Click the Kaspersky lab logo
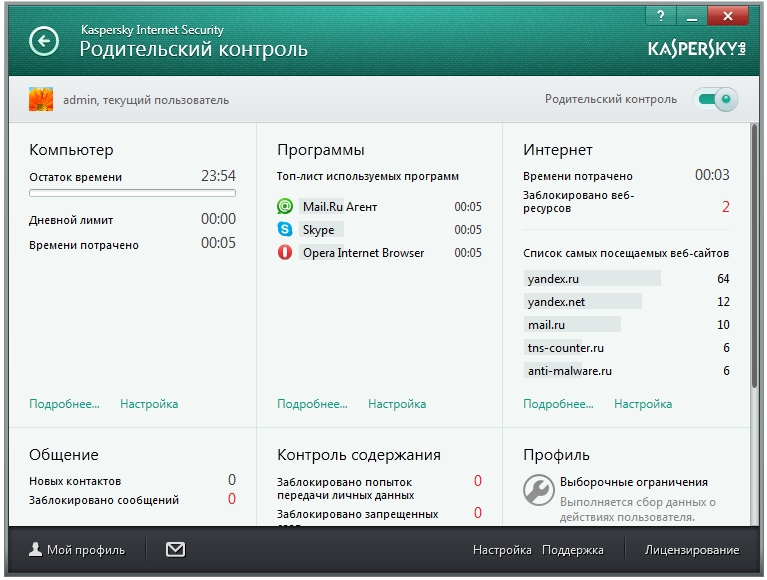 (x=697, y=48)
